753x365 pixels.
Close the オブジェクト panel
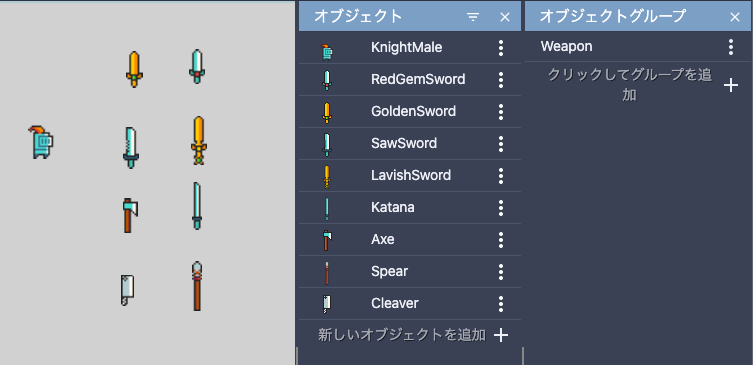coord(505,17)
